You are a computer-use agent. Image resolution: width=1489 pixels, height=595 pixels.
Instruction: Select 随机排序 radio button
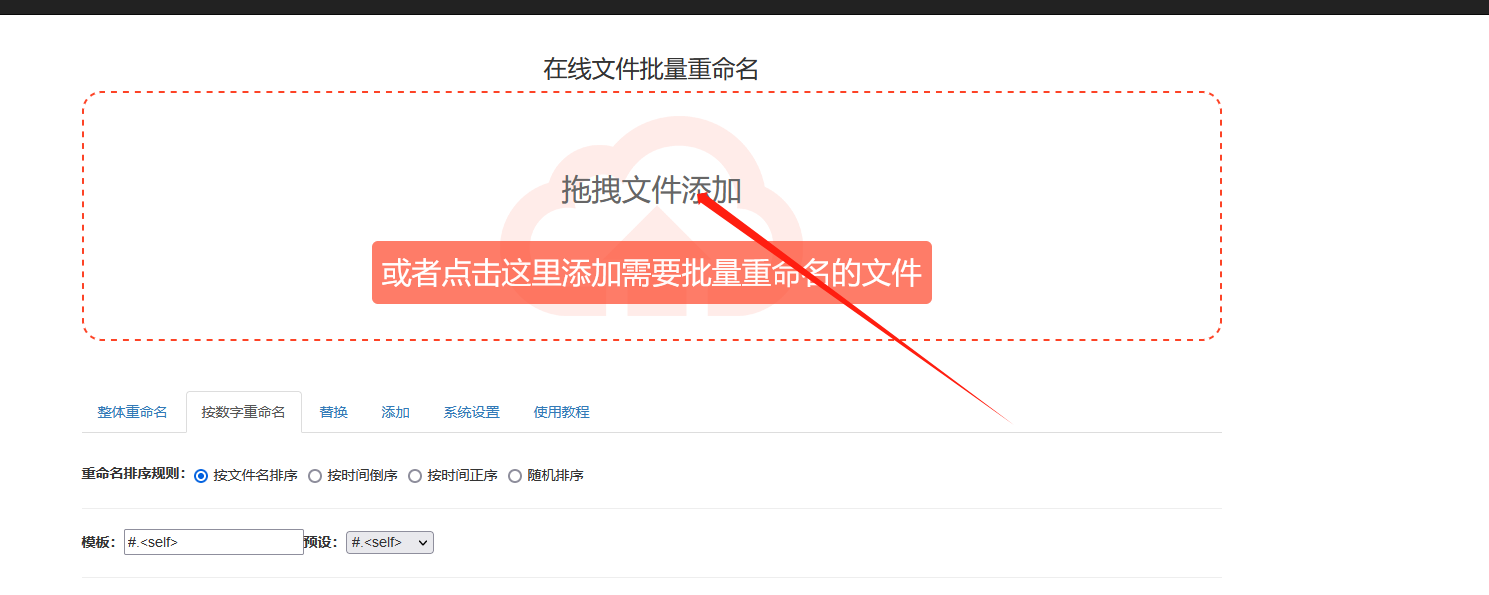pyautogui.click(x=515, y=476)
